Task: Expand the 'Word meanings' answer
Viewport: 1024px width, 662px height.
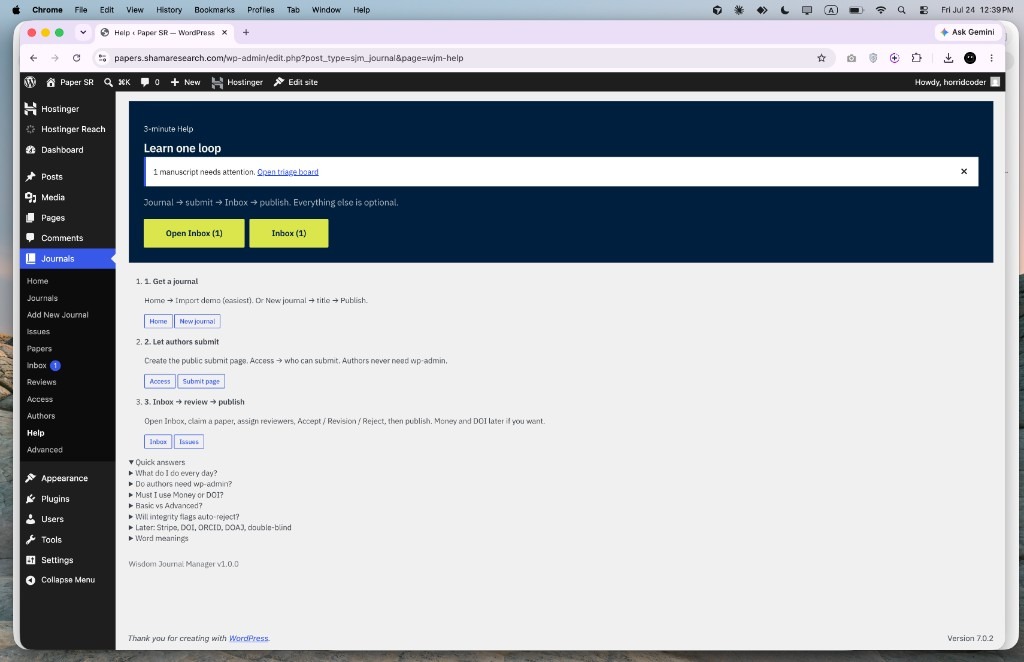Action: click(x=159, y=539)
